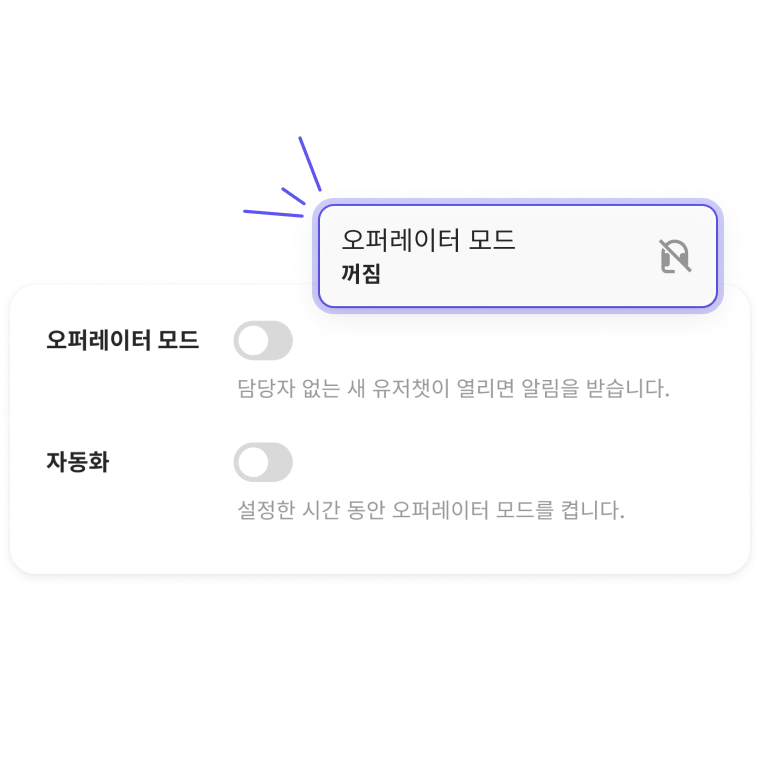The height and width of the screenshot is (760, 760).
Task: Click the short middle purple spark line
Action: pos(293,196)
